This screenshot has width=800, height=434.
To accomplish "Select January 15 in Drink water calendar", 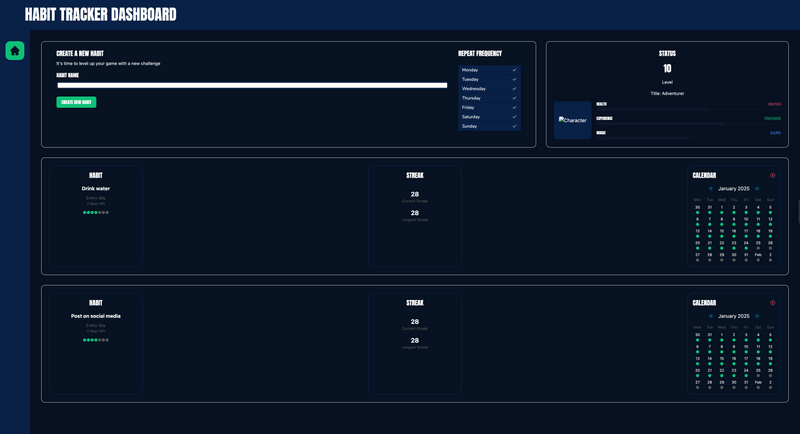I will (x=721, y=233).
